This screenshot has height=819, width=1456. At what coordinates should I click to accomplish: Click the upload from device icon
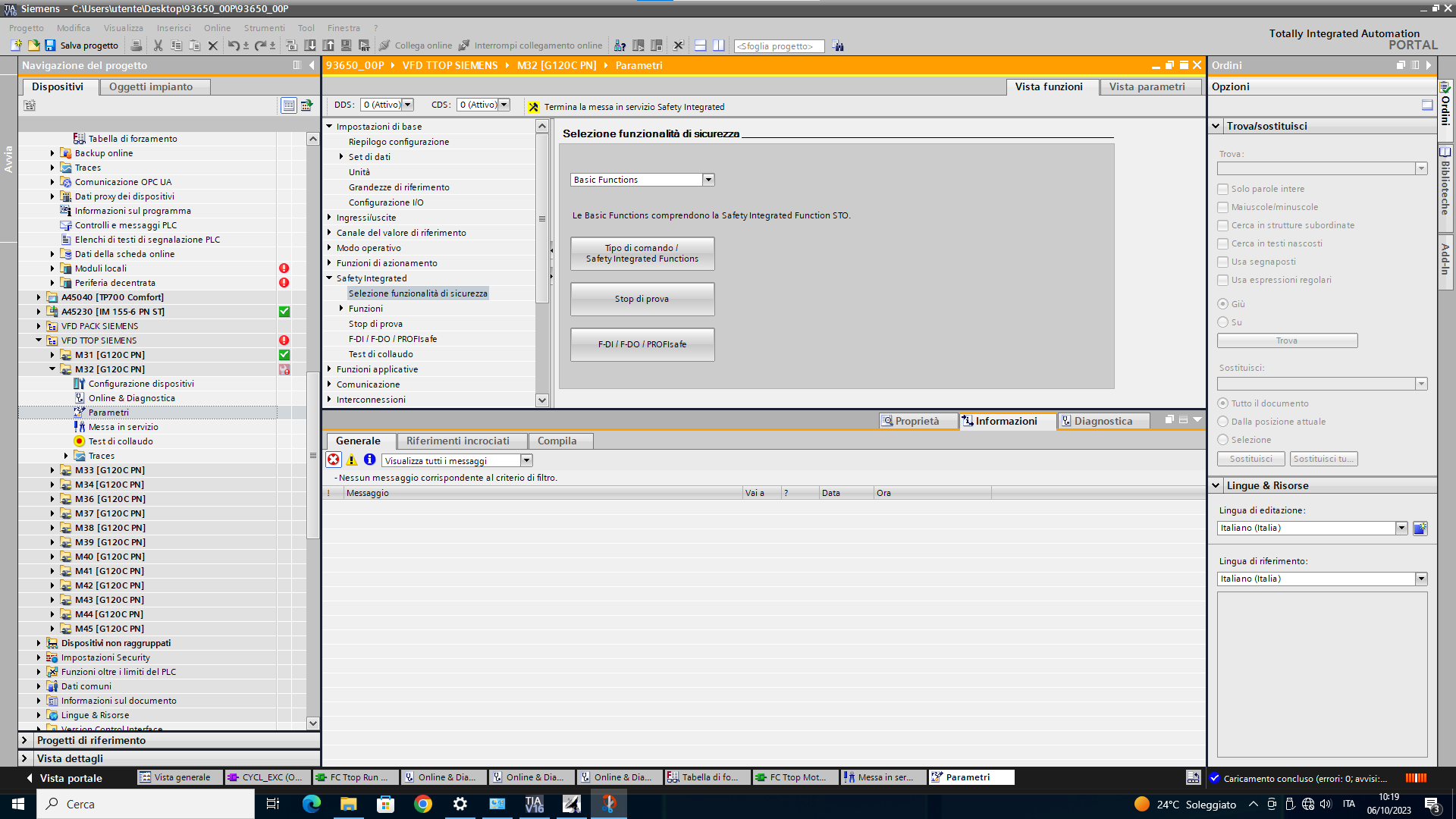pyautogui.click(x=328, y=45)
